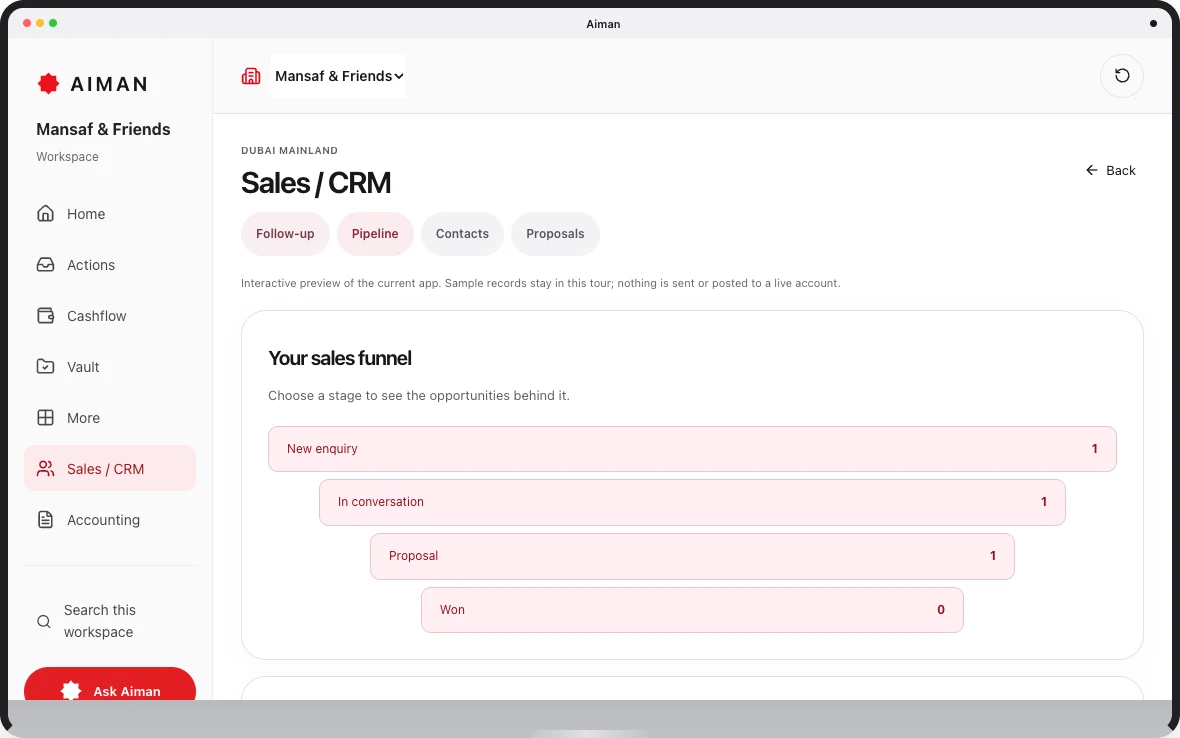Click the Choose a stage instruction text

(x=418, y=396)
